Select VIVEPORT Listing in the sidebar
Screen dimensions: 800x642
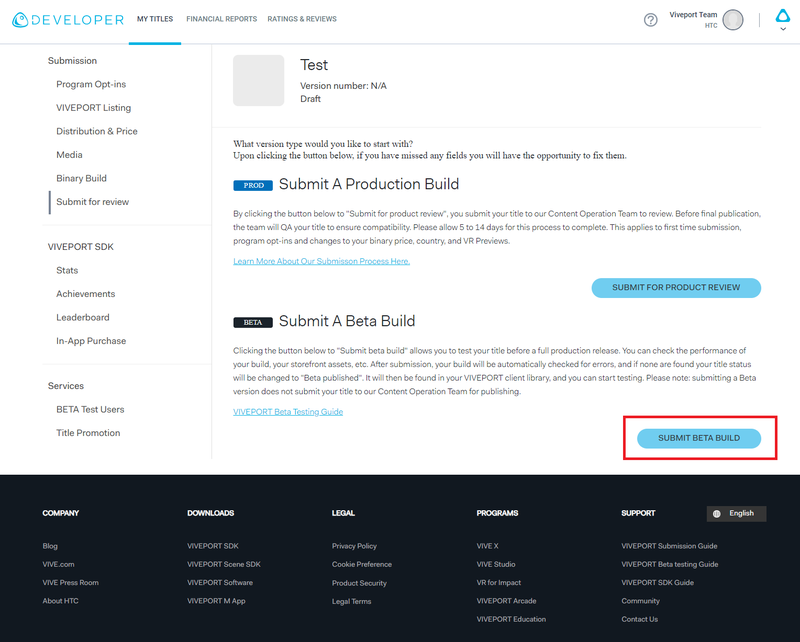pyautogui.click(x=93, y=108)
